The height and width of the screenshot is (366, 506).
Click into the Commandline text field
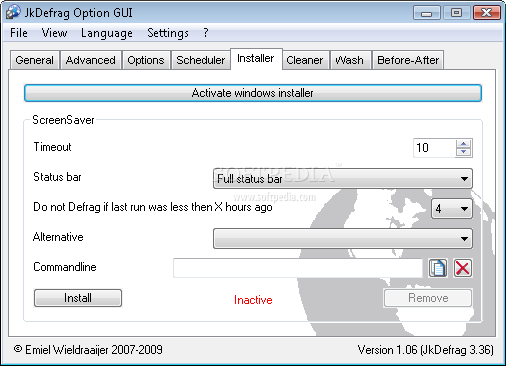click(298, 268)
